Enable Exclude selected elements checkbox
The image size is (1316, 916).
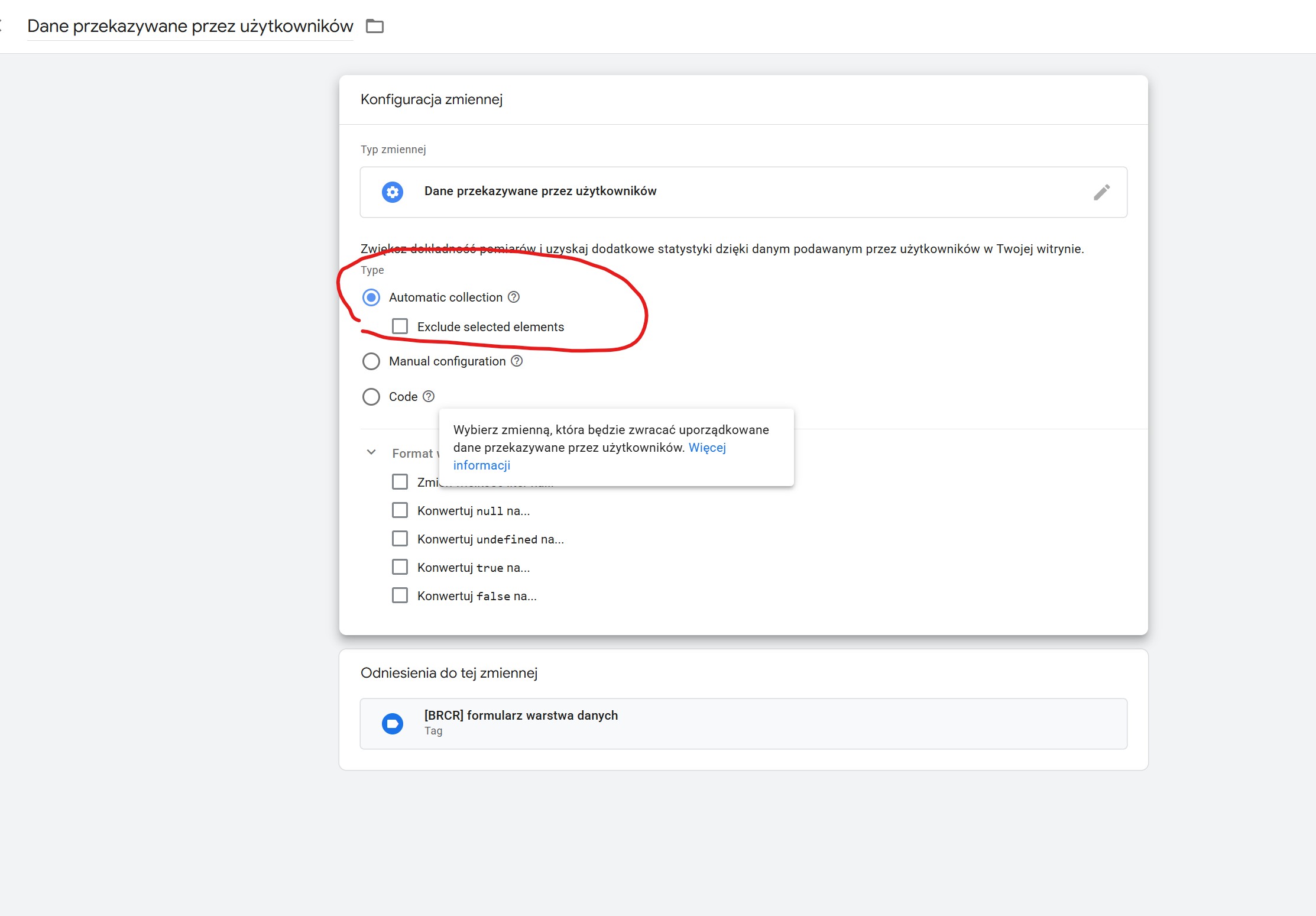pyautogui.click(x=400, y=326)
